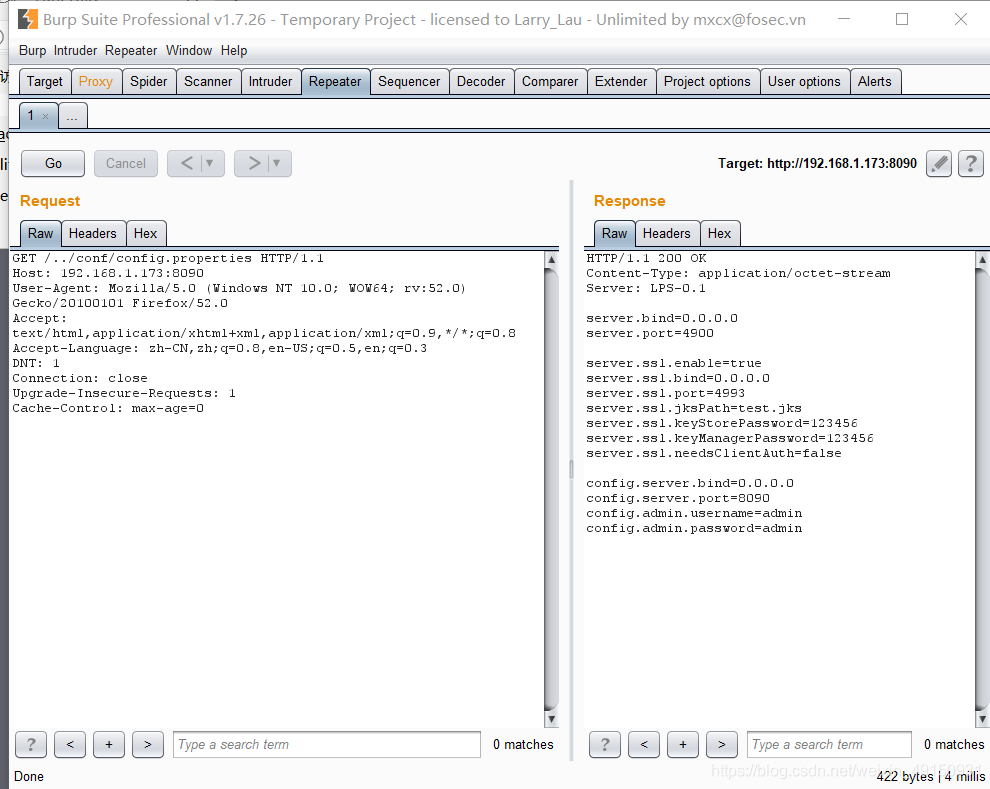The height and width of the screenshot is (789, 990).
Task: Open the User options tab
Action: point(804,81)
